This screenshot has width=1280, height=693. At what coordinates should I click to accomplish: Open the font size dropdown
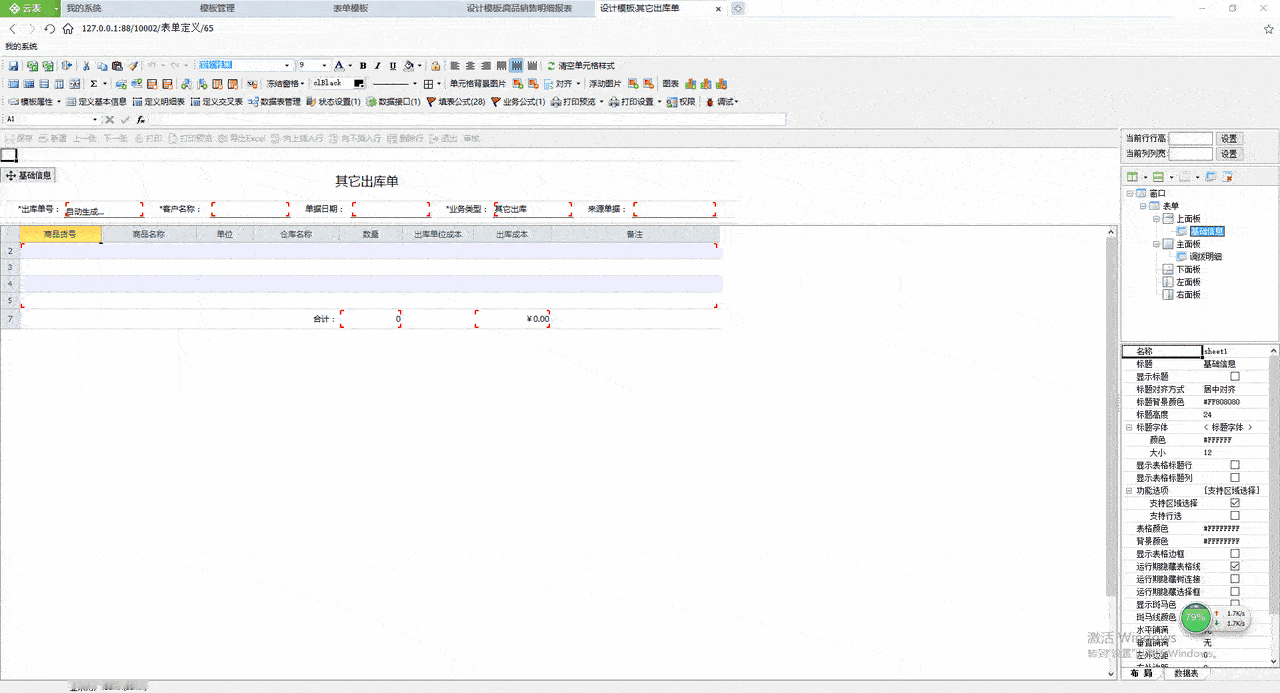324,66
